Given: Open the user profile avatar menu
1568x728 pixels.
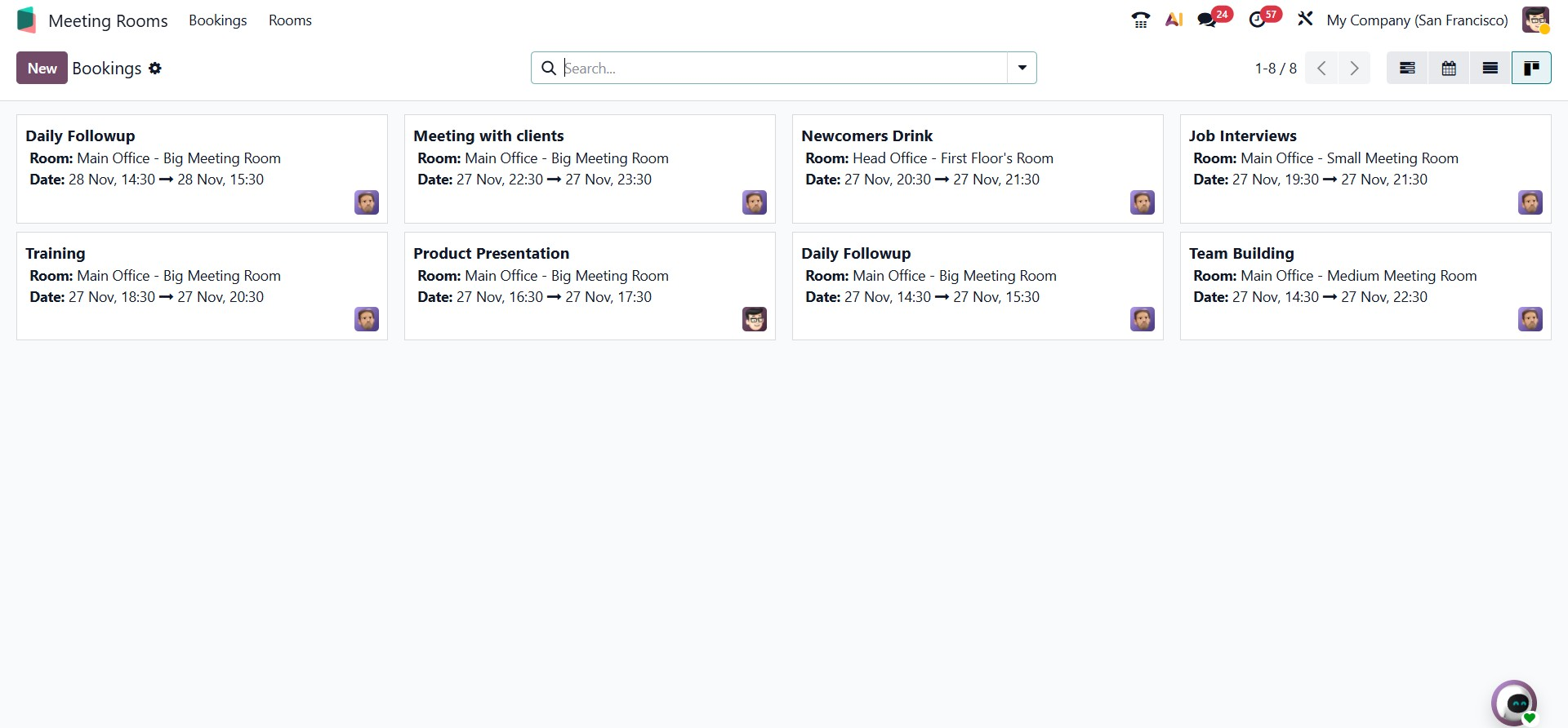Looking at the screenshot, I should pos(1535,20).
